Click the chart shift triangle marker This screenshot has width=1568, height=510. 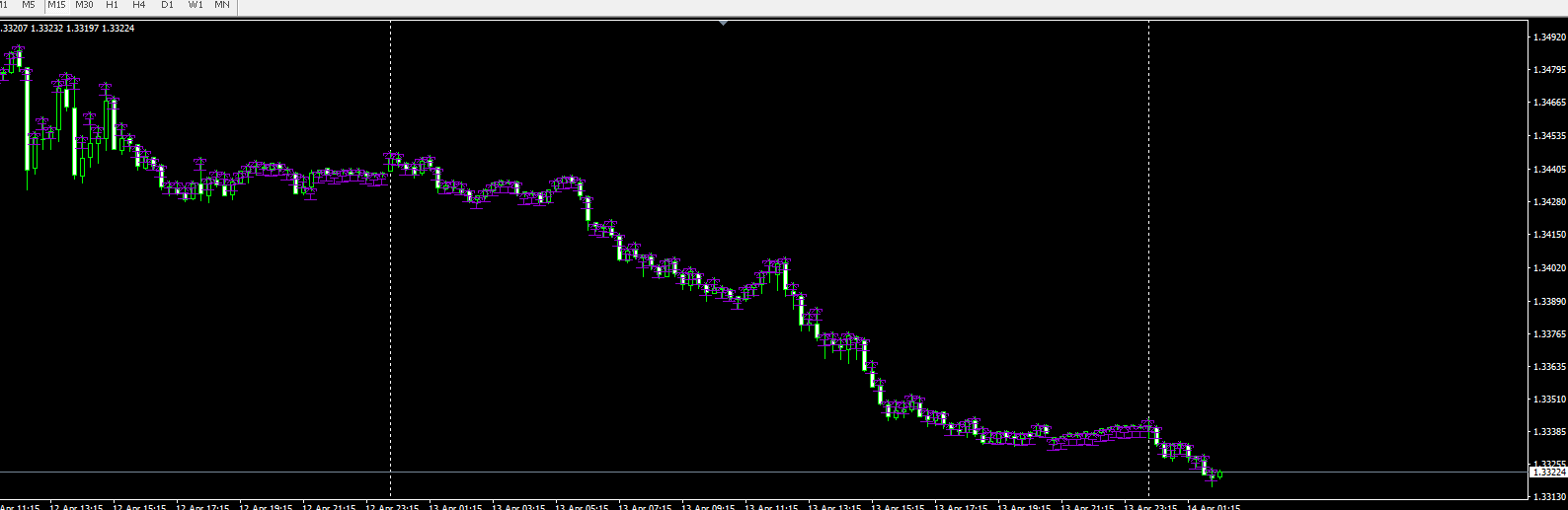(x=724, y=22)
